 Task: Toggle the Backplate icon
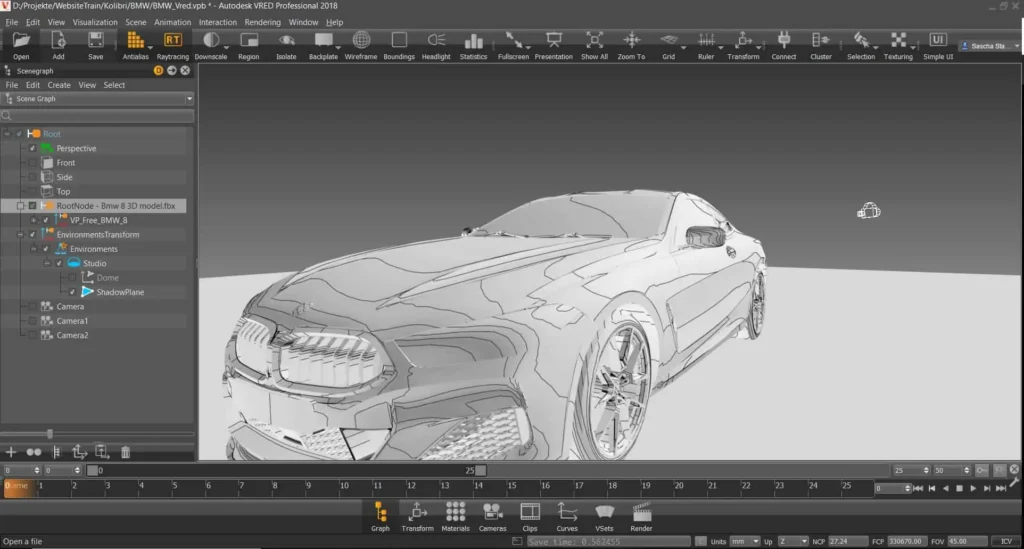(x=323, y=40)
